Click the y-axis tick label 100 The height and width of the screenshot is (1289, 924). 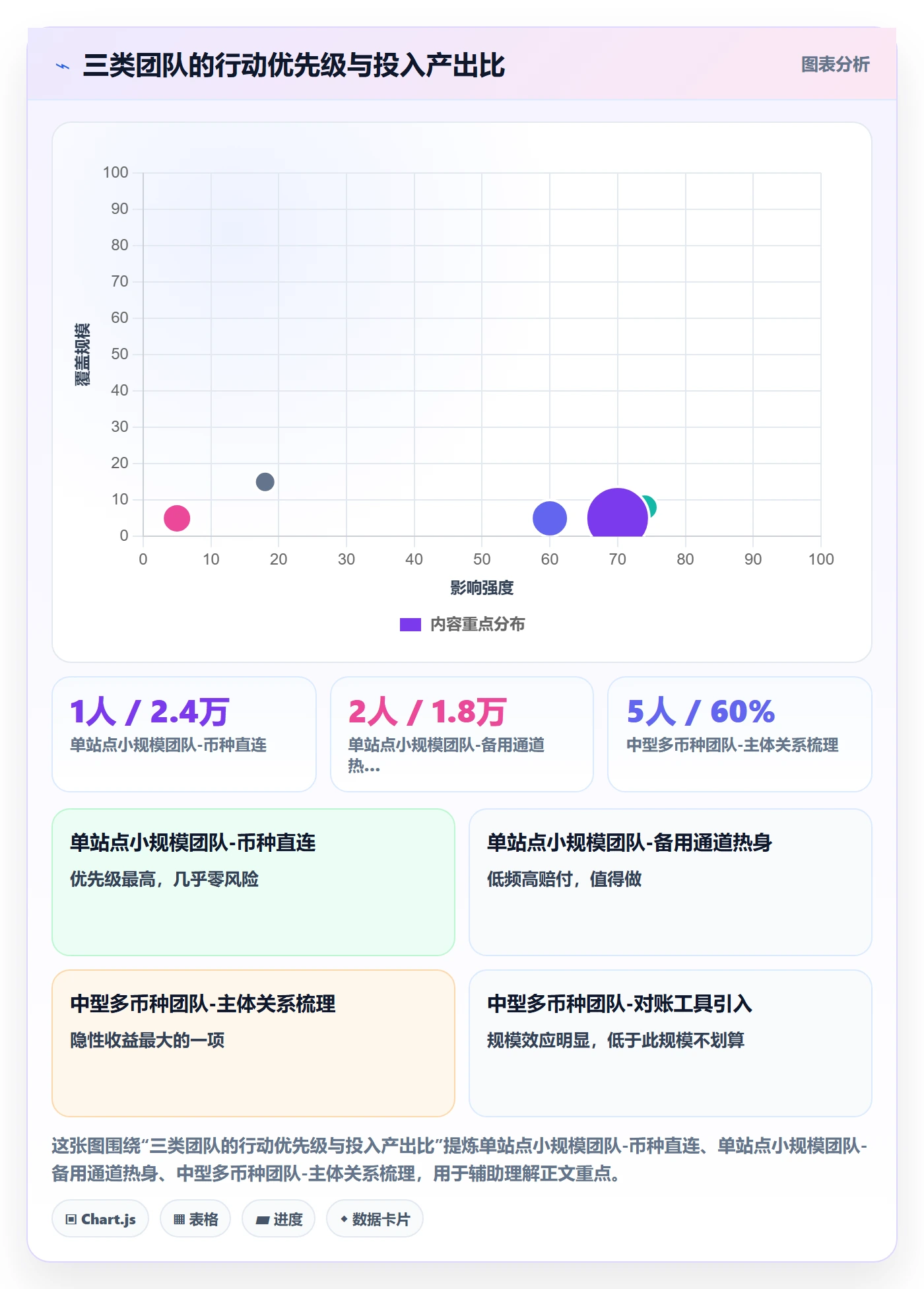click(x=115, y=172)
